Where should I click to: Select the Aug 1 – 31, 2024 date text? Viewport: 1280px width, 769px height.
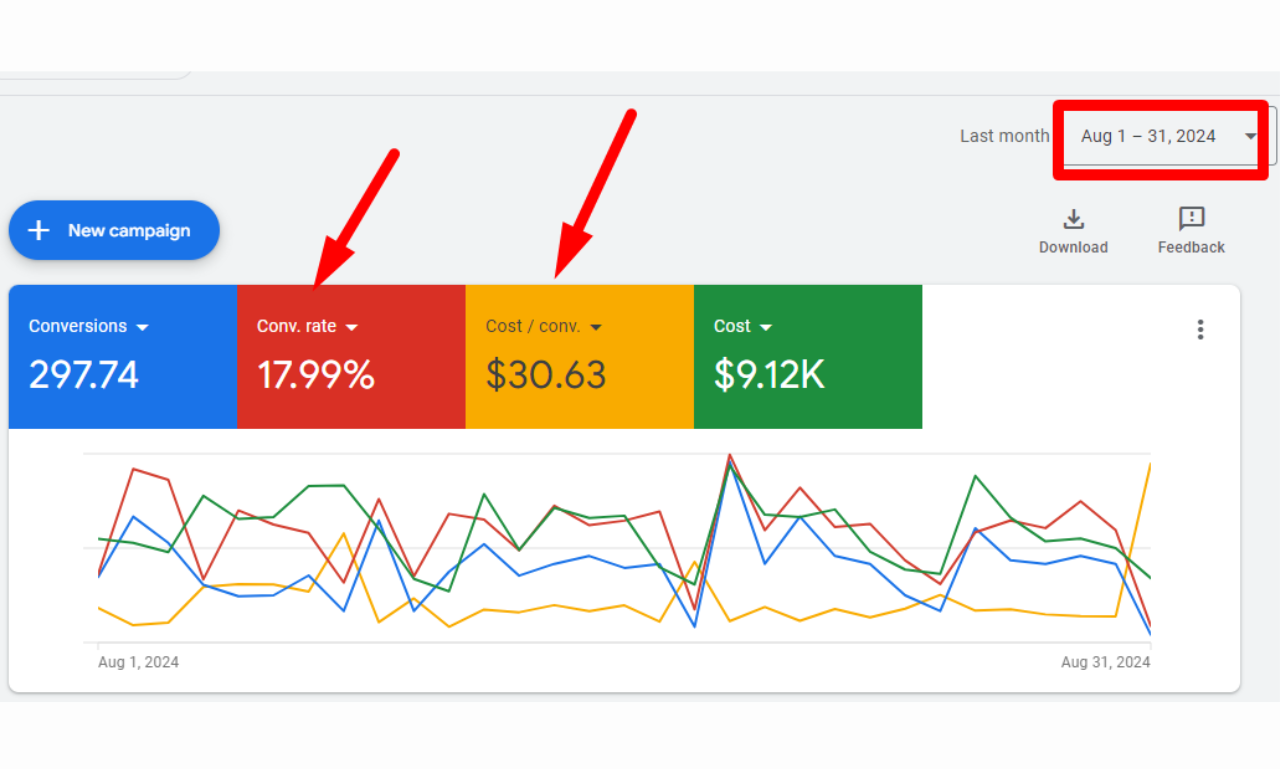[x=1147, y=136]
